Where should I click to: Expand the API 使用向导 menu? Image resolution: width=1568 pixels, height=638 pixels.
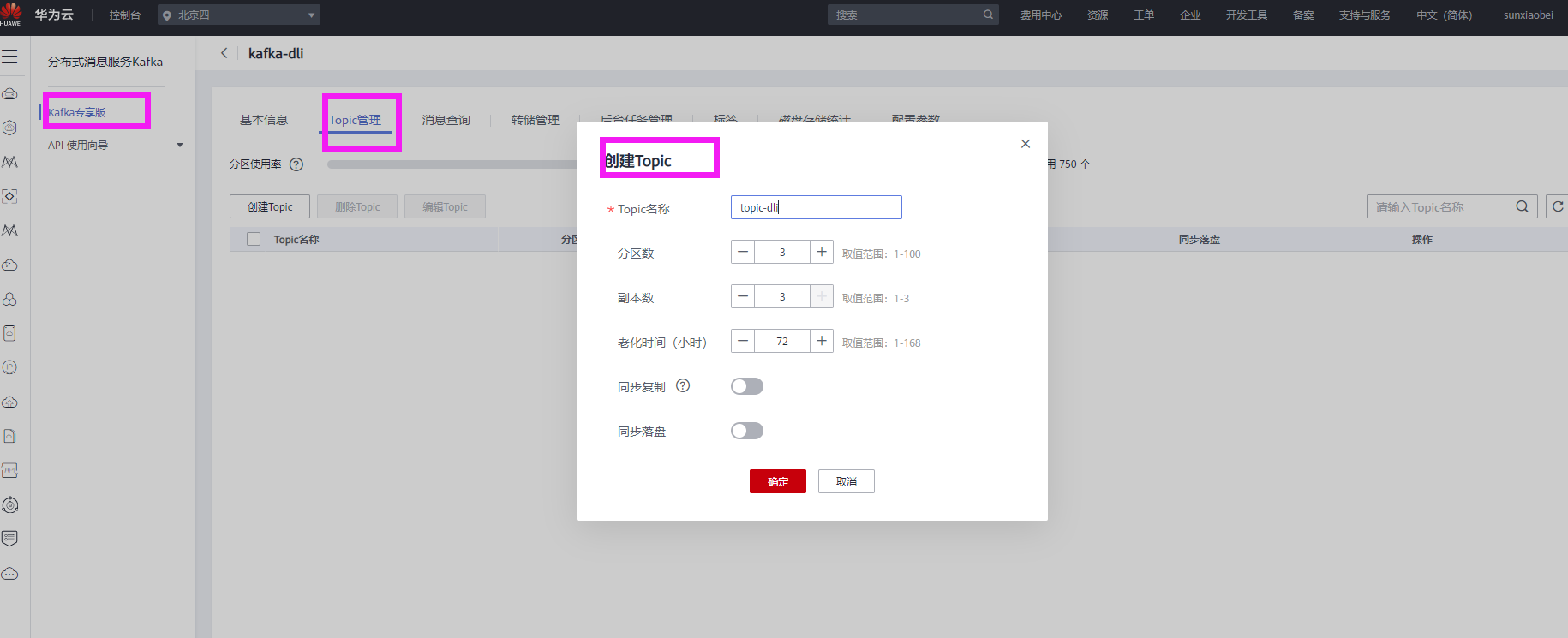click(116, 146)
